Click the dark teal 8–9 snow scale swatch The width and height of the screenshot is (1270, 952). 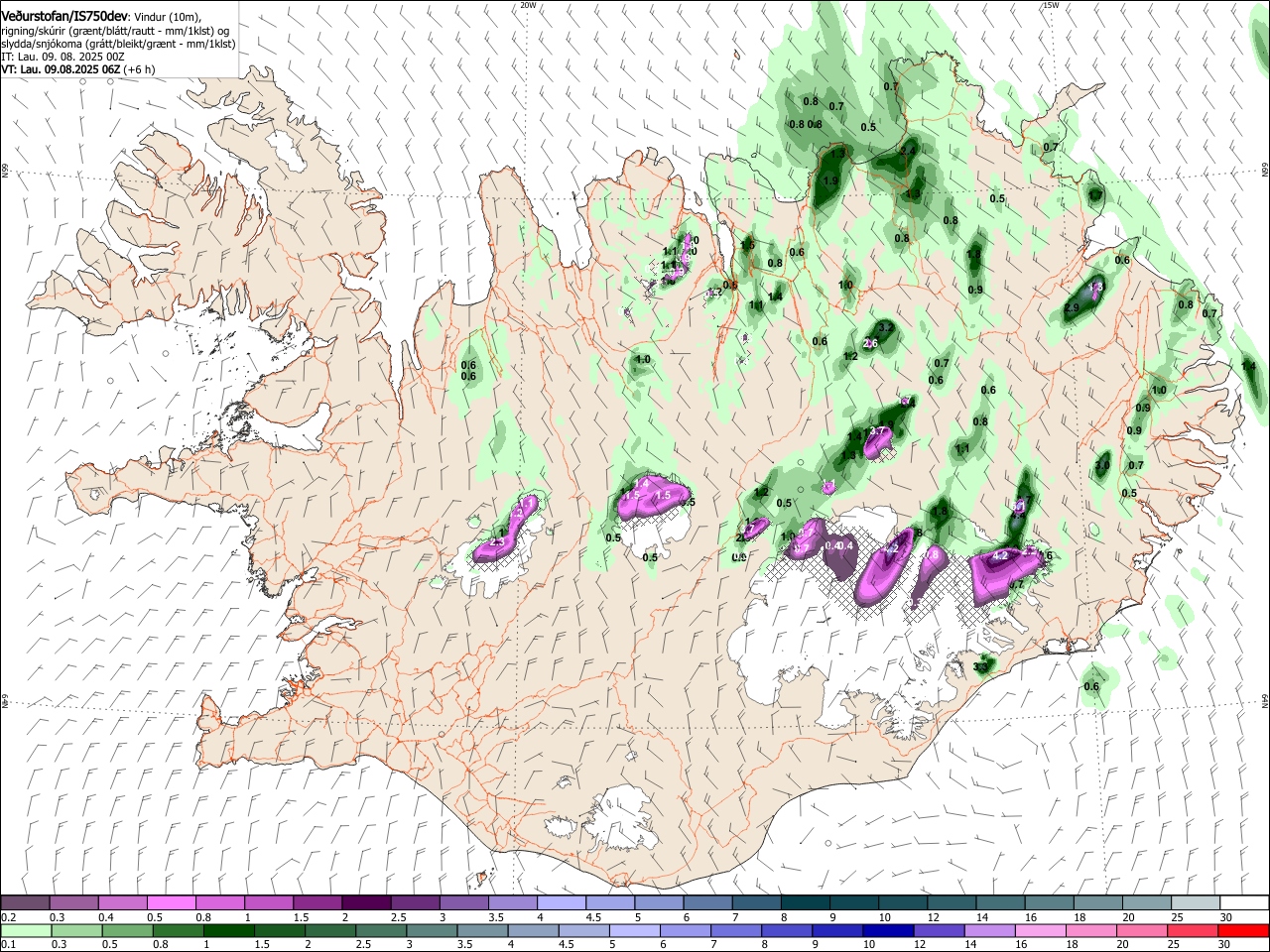805,903
